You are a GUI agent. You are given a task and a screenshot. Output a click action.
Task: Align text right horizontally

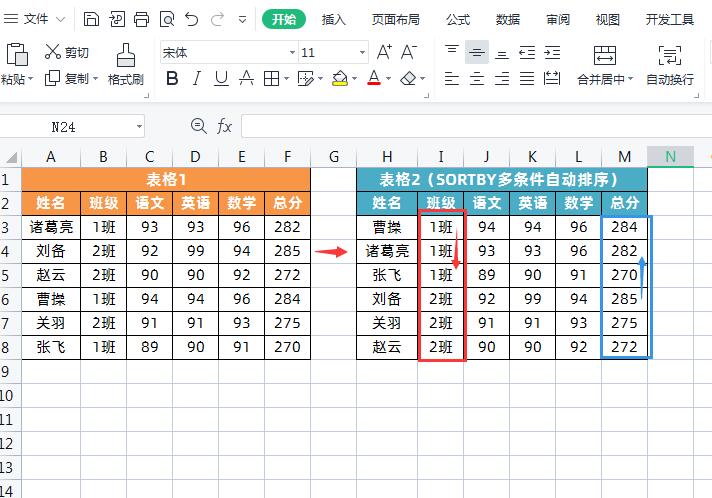click(x=501, y=79)
